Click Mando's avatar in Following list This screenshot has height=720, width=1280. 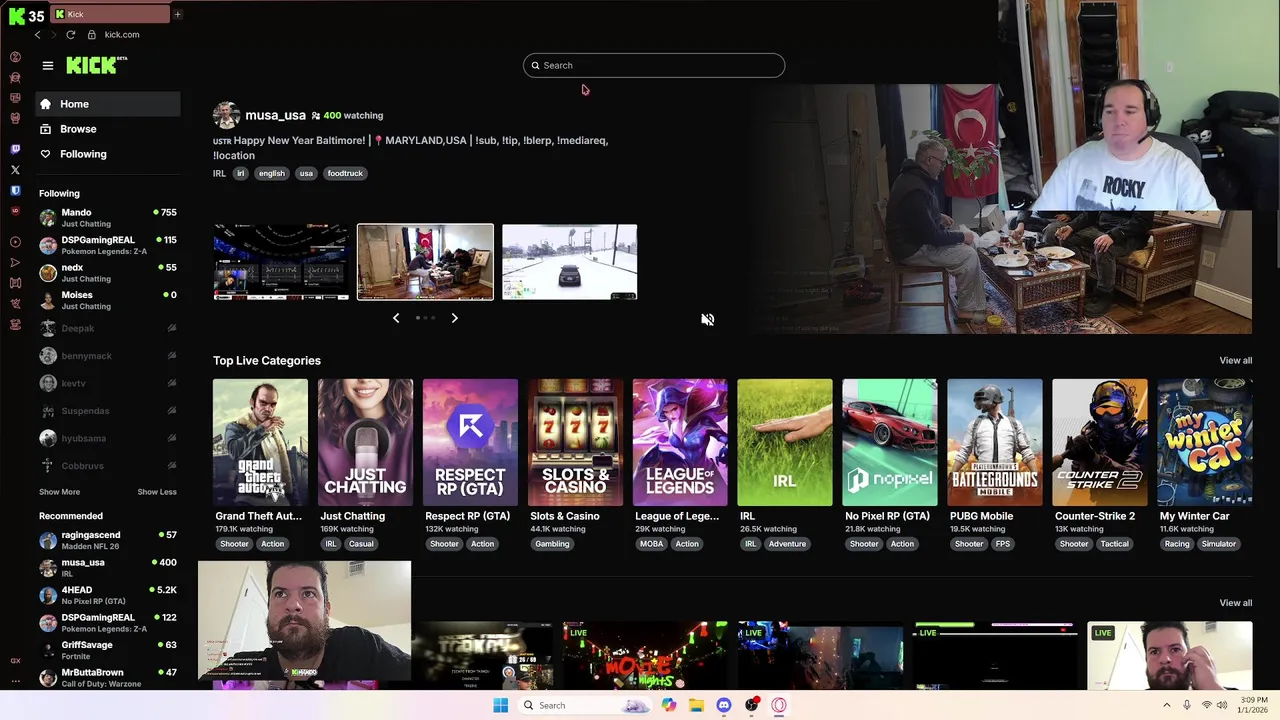tap(48, 217)
